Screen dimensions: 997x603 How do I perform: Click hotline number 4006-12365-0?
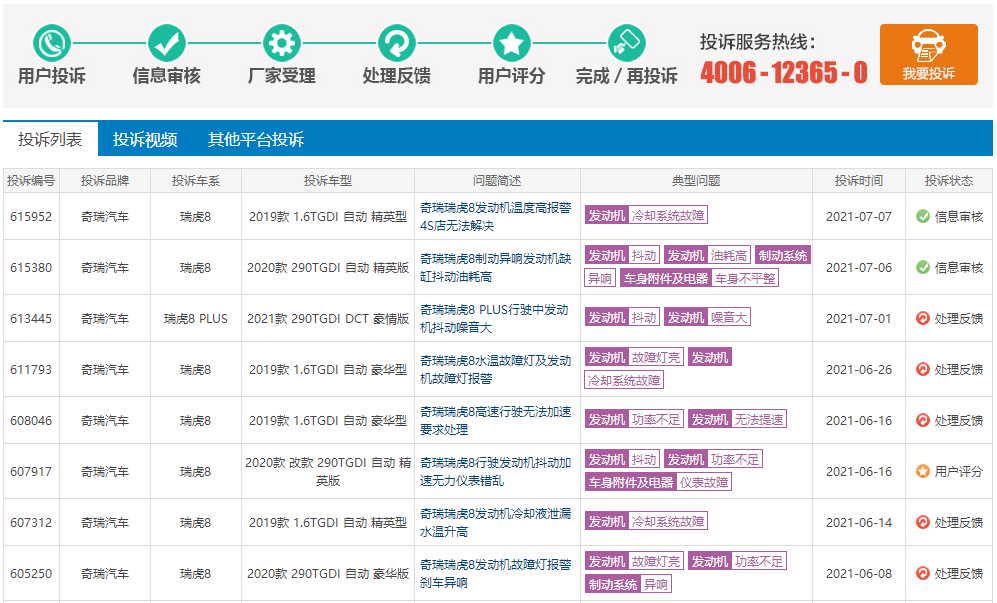783,72
